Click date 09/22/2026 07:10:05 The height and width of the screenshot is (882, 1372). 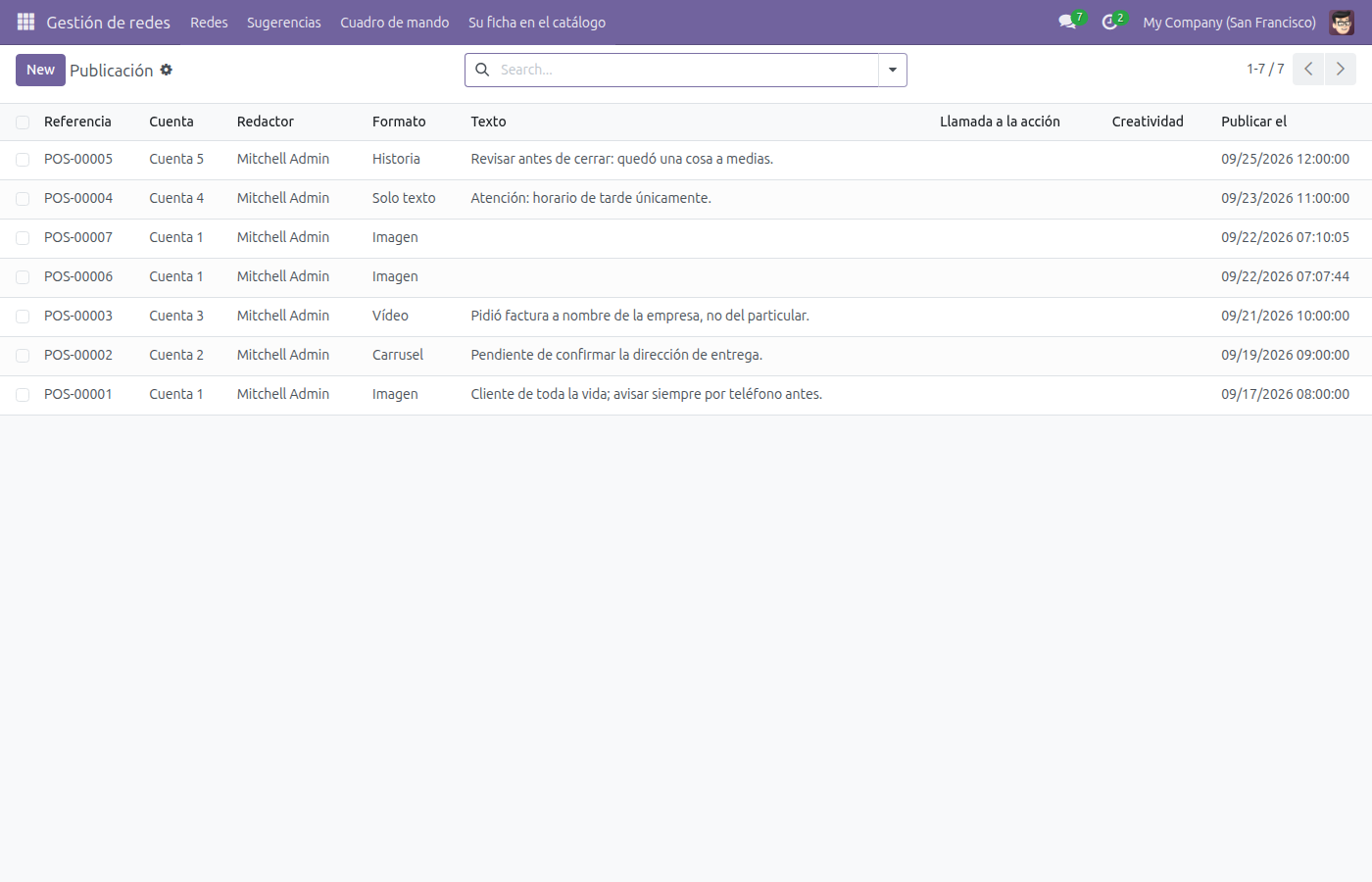pos(1285,237)
